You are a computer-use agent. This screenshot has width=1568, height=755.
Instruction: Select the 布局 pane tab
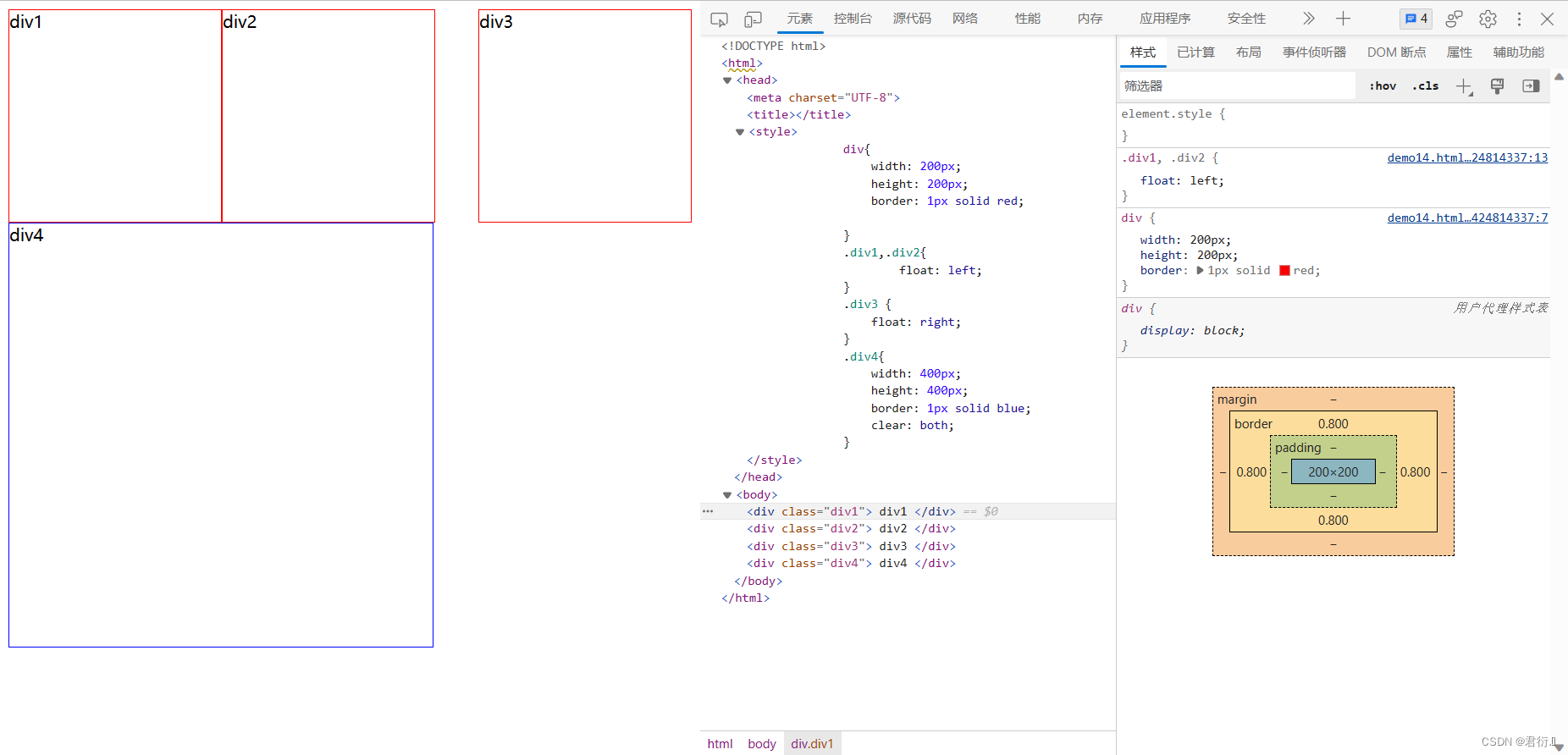pyautogui.click(x=1249, y=52)
